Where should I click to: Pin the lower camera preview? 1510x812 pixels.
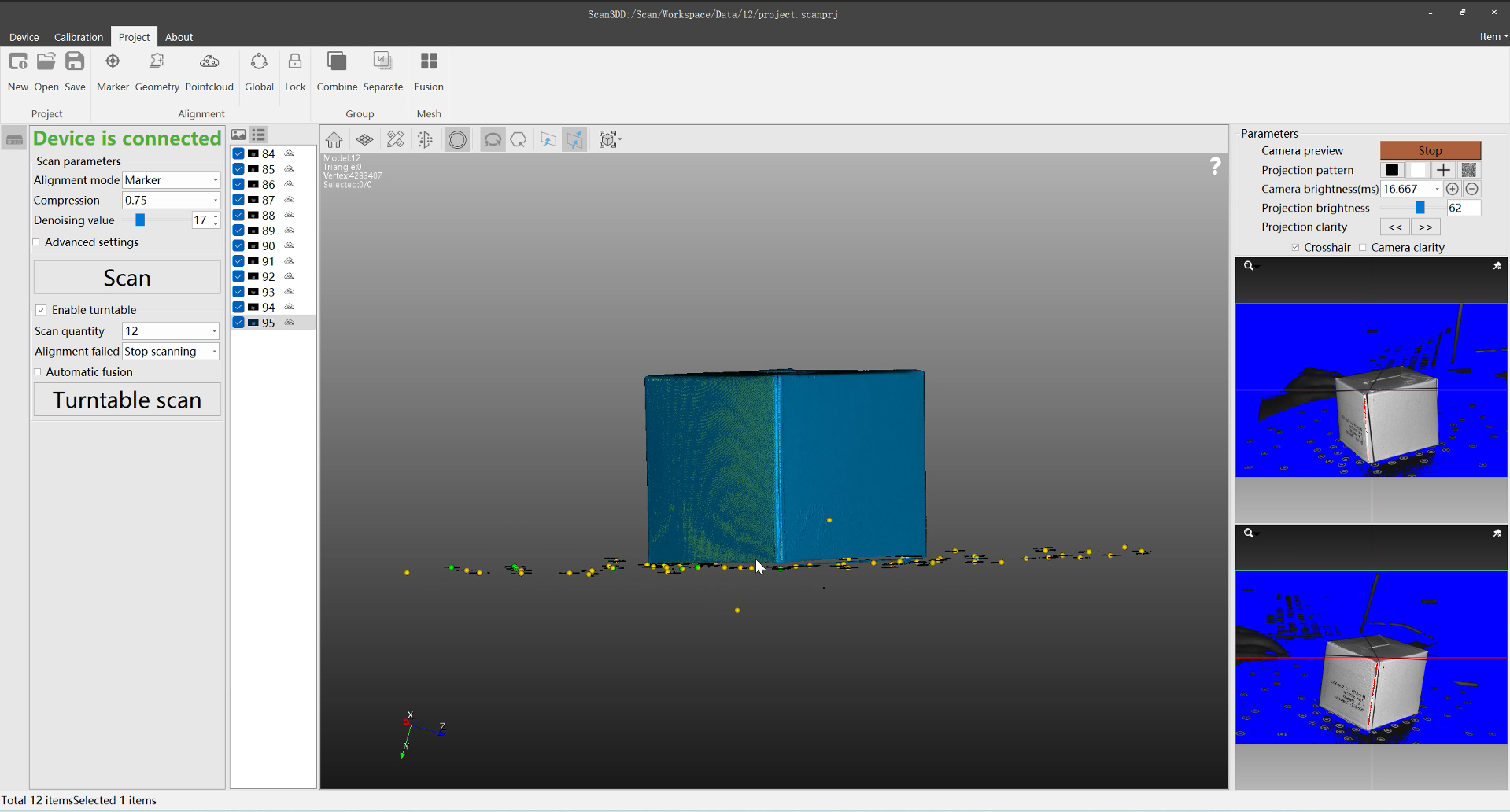(1497, 533)
